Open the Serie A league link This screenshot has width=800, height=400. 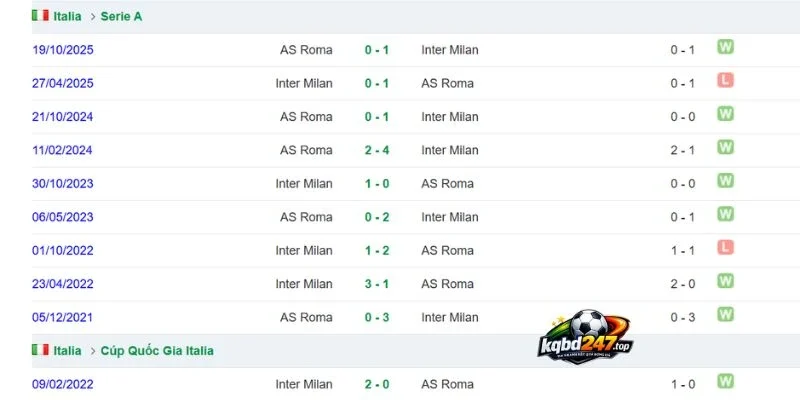tap(121, 16)
